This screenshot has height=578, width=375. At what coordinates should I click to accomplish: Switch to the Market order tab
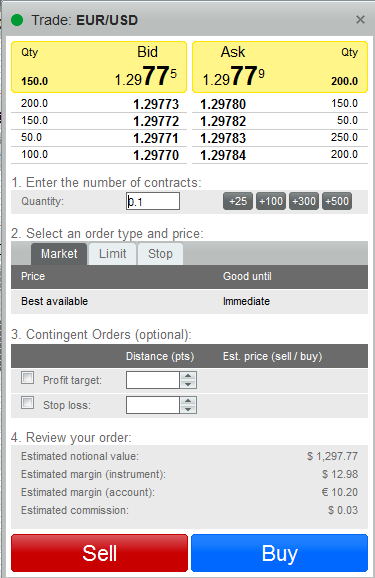59,254
